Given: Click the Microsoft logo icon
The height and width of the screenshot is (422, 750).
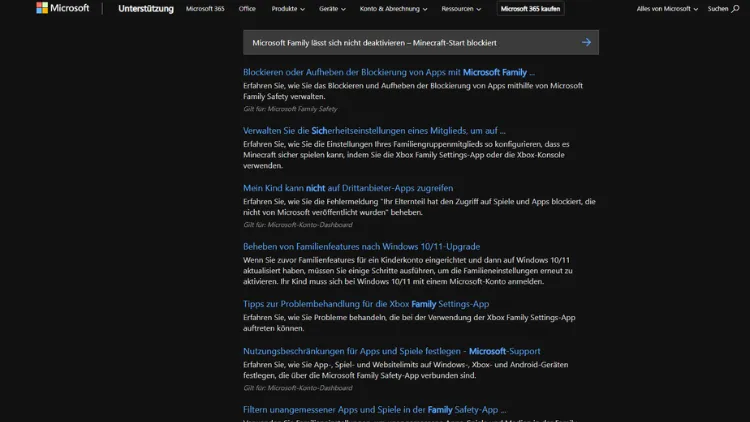Looking at the screenshot, I should [42, 8].
